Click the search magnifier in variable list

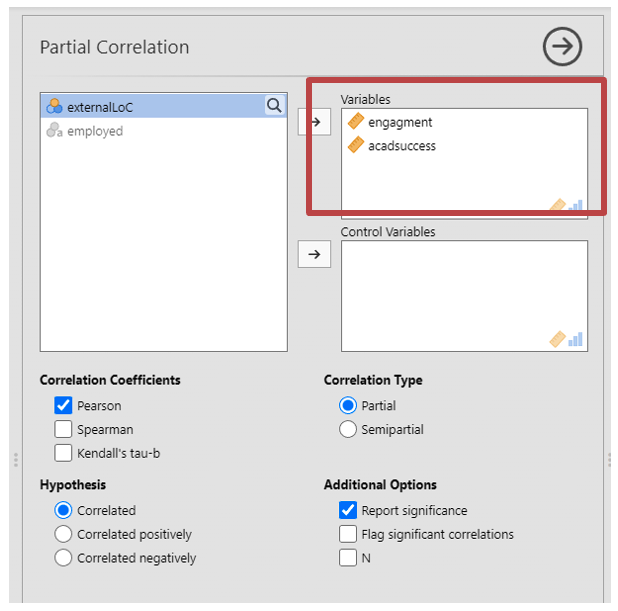pos(274,106)
